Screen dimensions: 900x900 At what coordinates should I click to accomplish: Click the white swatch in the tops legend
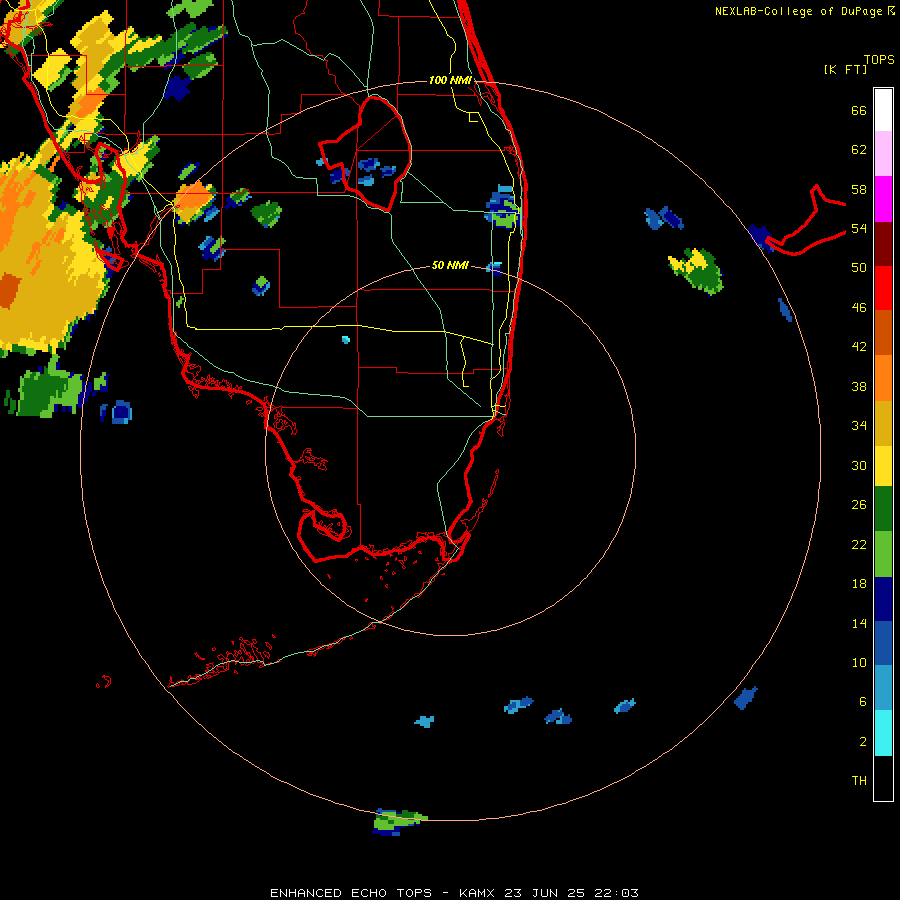coord(883,110)
